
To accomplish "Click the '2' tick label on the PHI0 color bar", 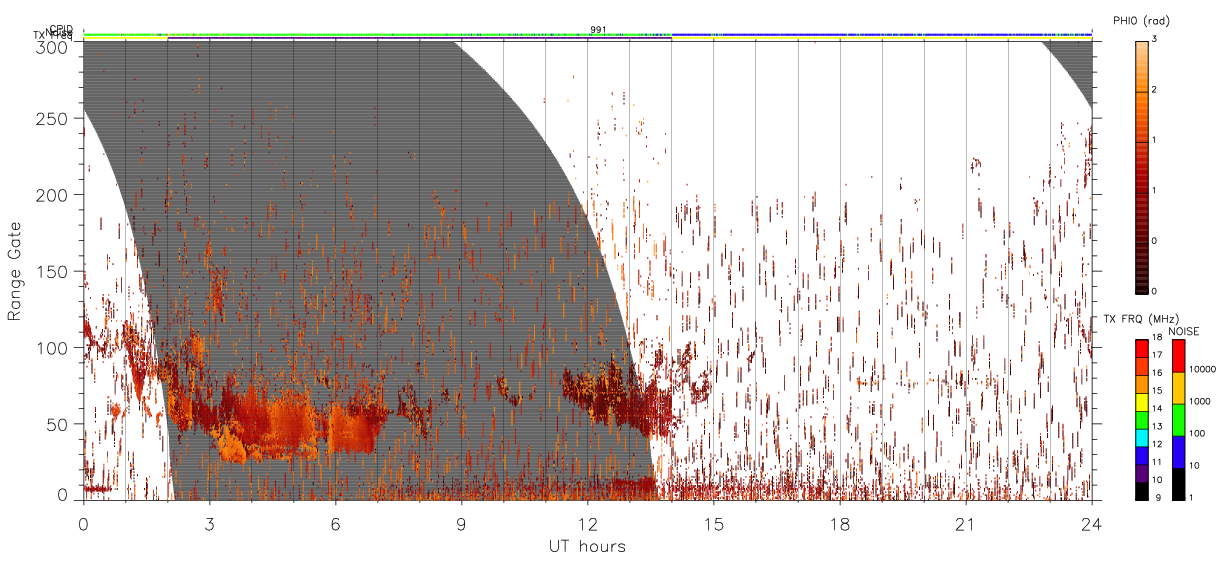I will point(1155,90).
